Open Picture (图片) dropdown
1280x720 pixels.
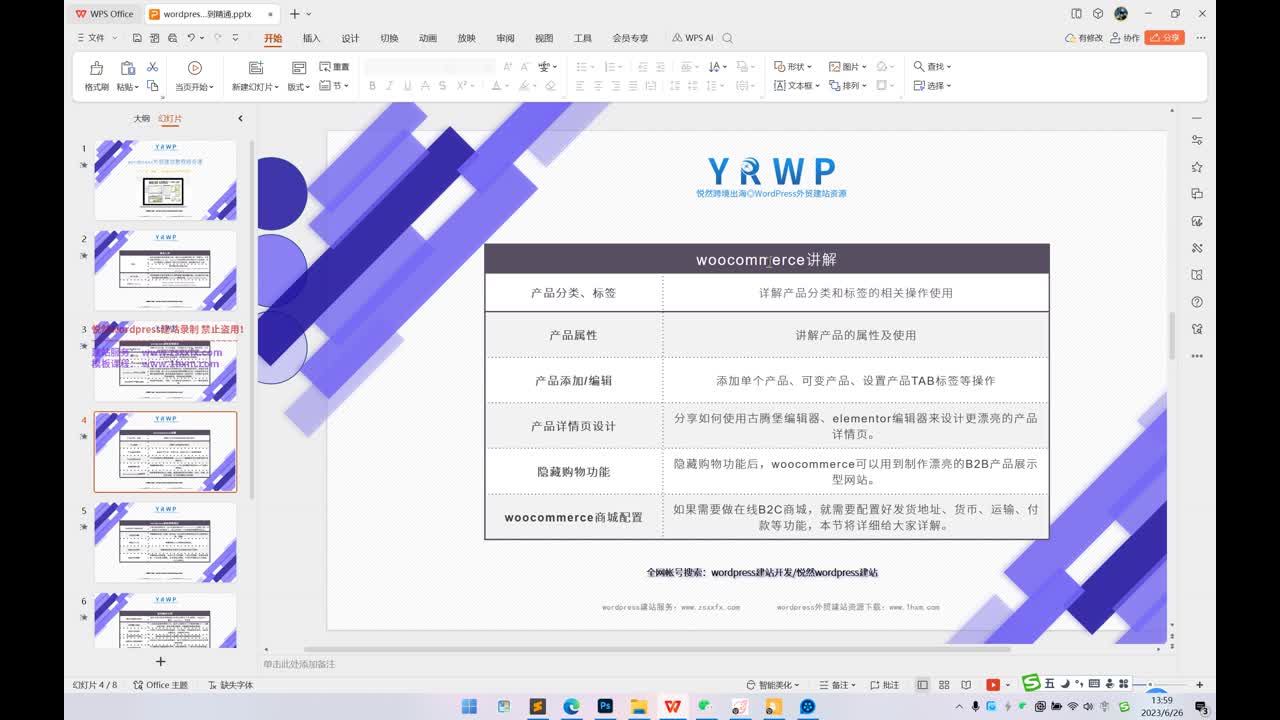(x=848, y=67)
